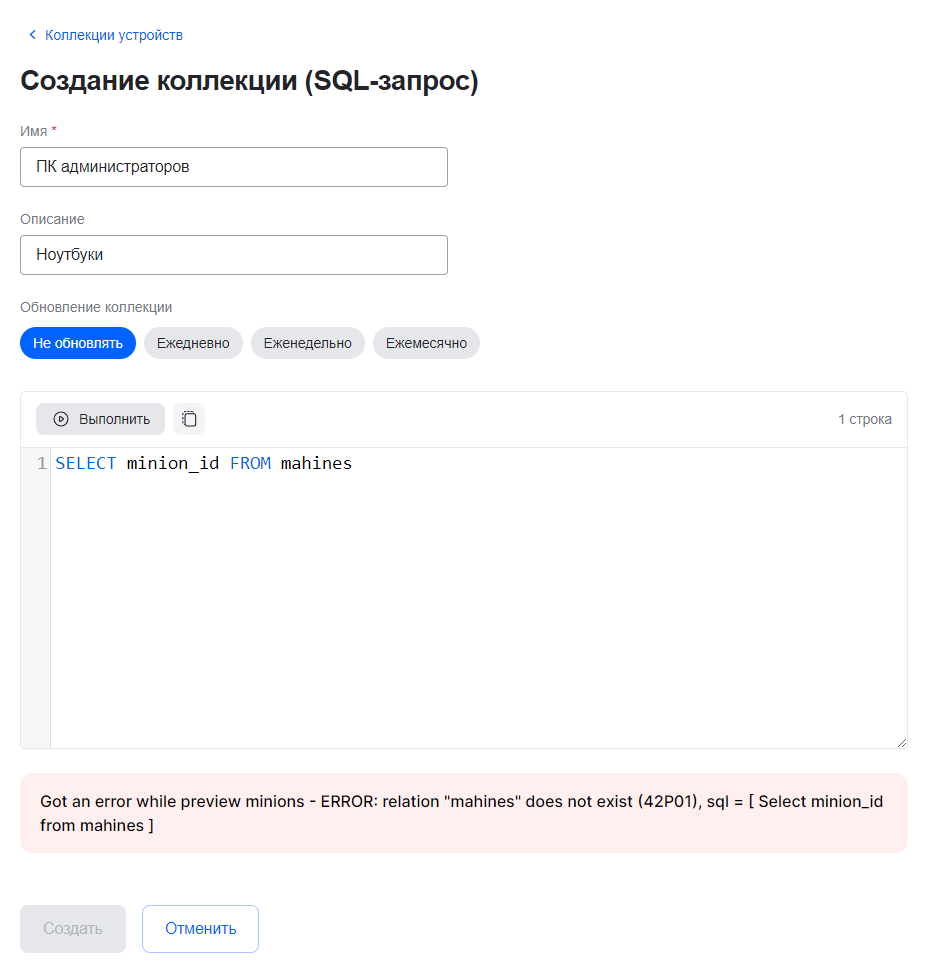The image size is (931, 971).
Task: Click the Описание field containing Ноутбуки
Action: click(234, 255)
